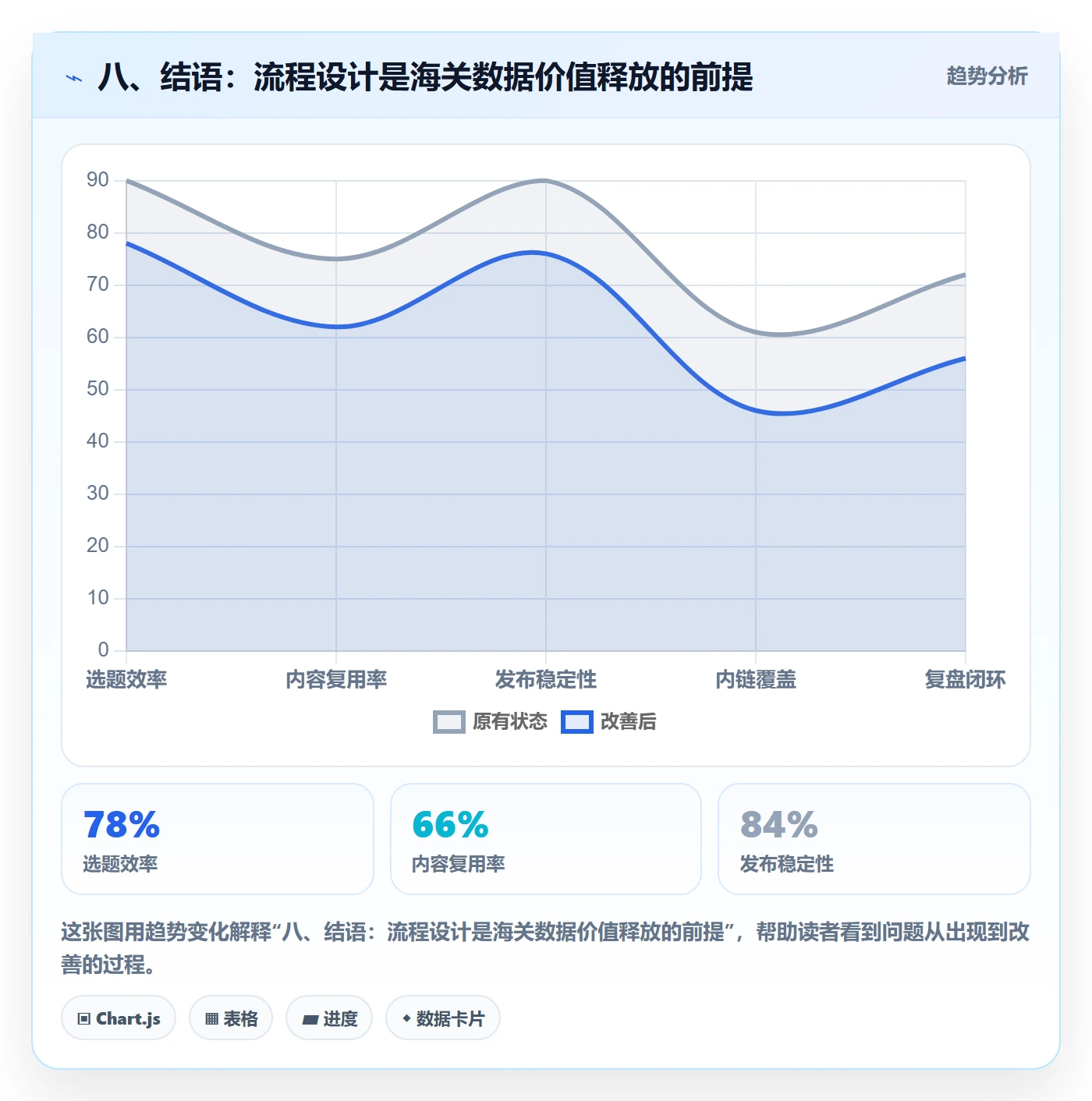Click the square icon in the Chart.js chip
The width and height of the screenshot is (1092, 1101).
click(x=84, y=1018)
